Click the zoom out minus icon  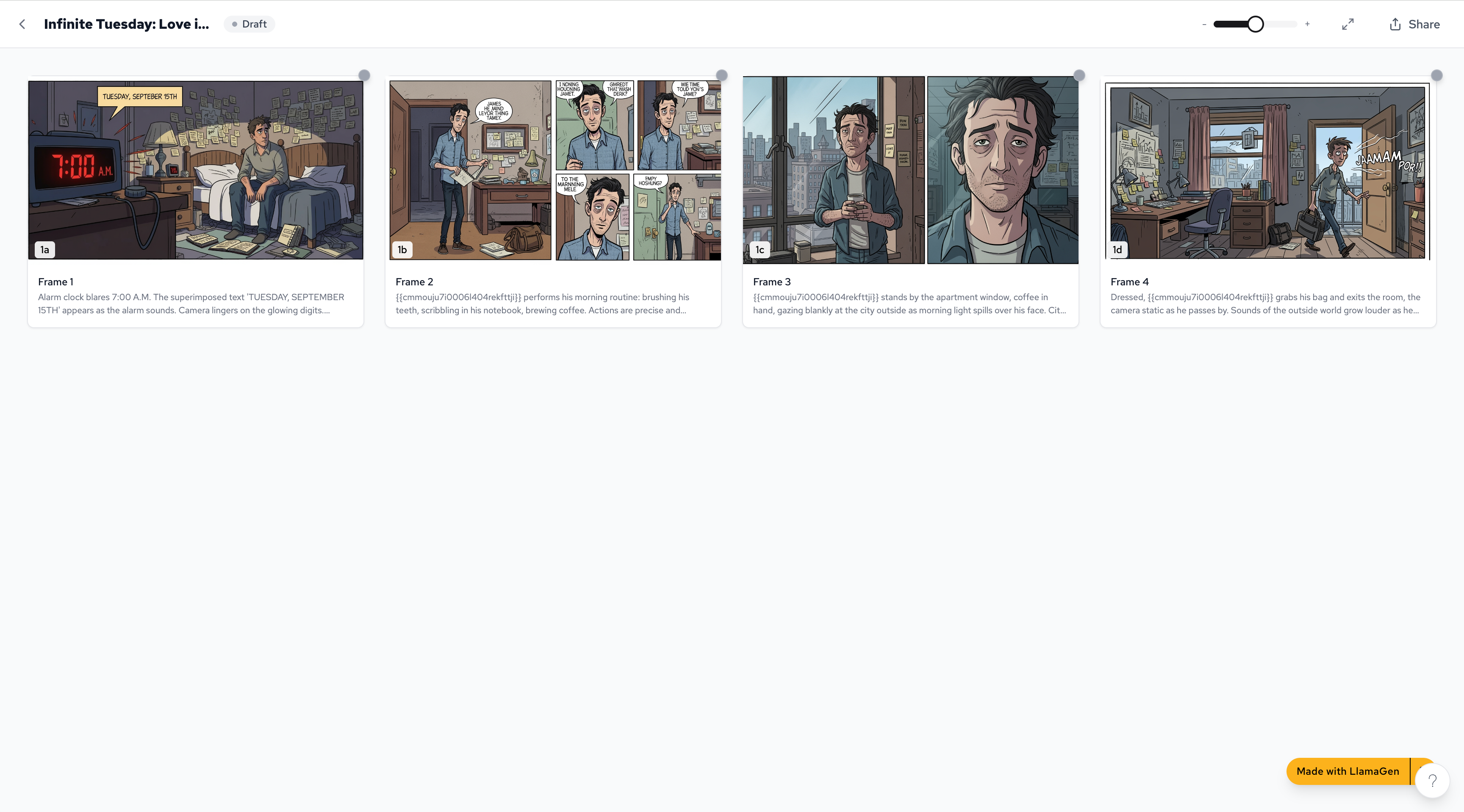click(x=1204, y=25)
